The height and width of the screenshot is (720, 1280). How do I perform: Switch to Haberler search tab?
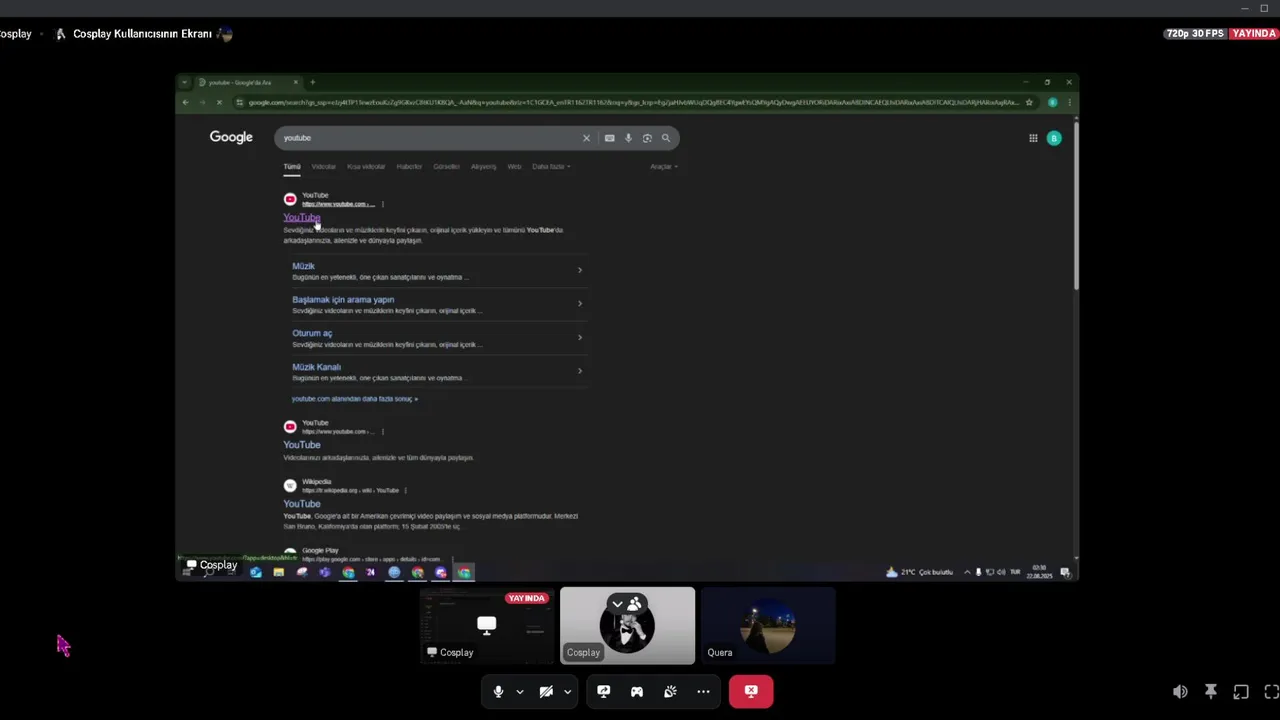(x=409, y=167)
